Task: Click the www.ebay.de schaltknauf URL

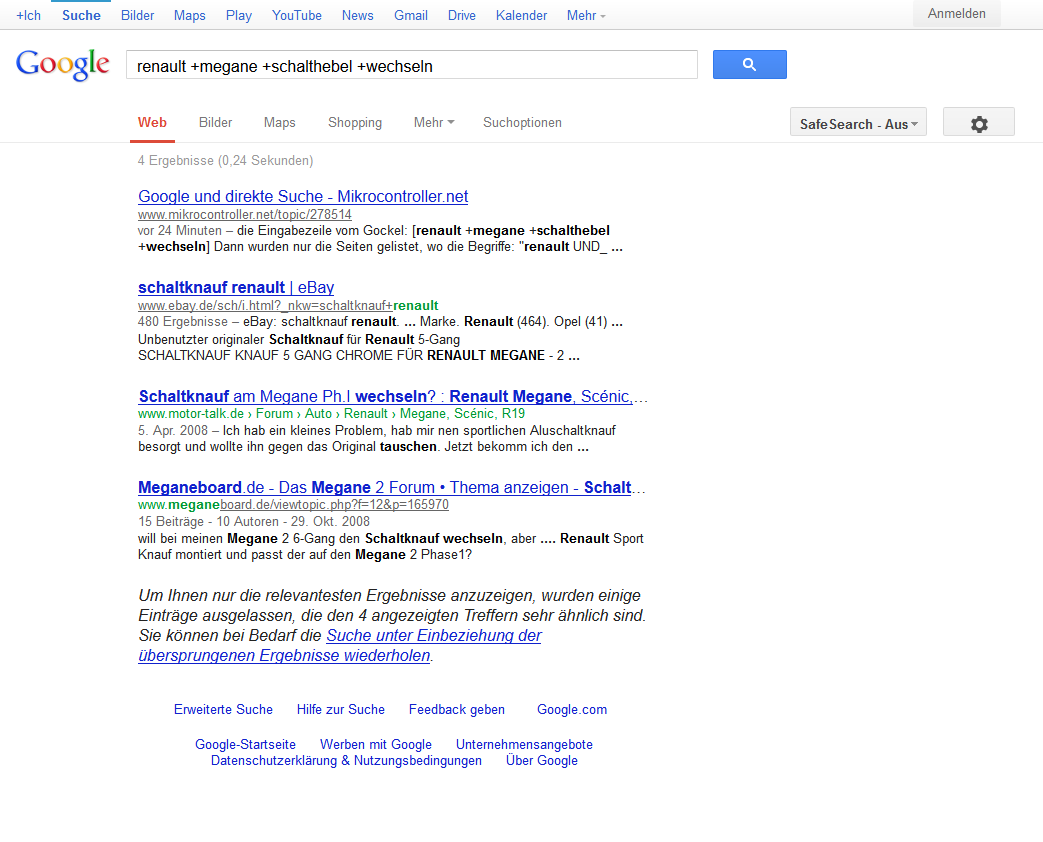Action: pos(288,305)
